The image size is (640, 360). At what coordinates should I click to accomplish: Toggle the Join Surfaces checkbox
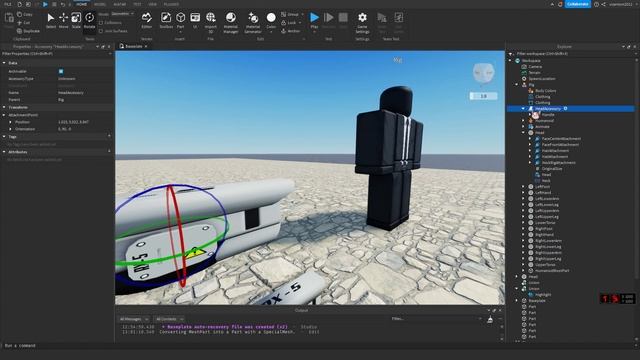click(101, 31)
